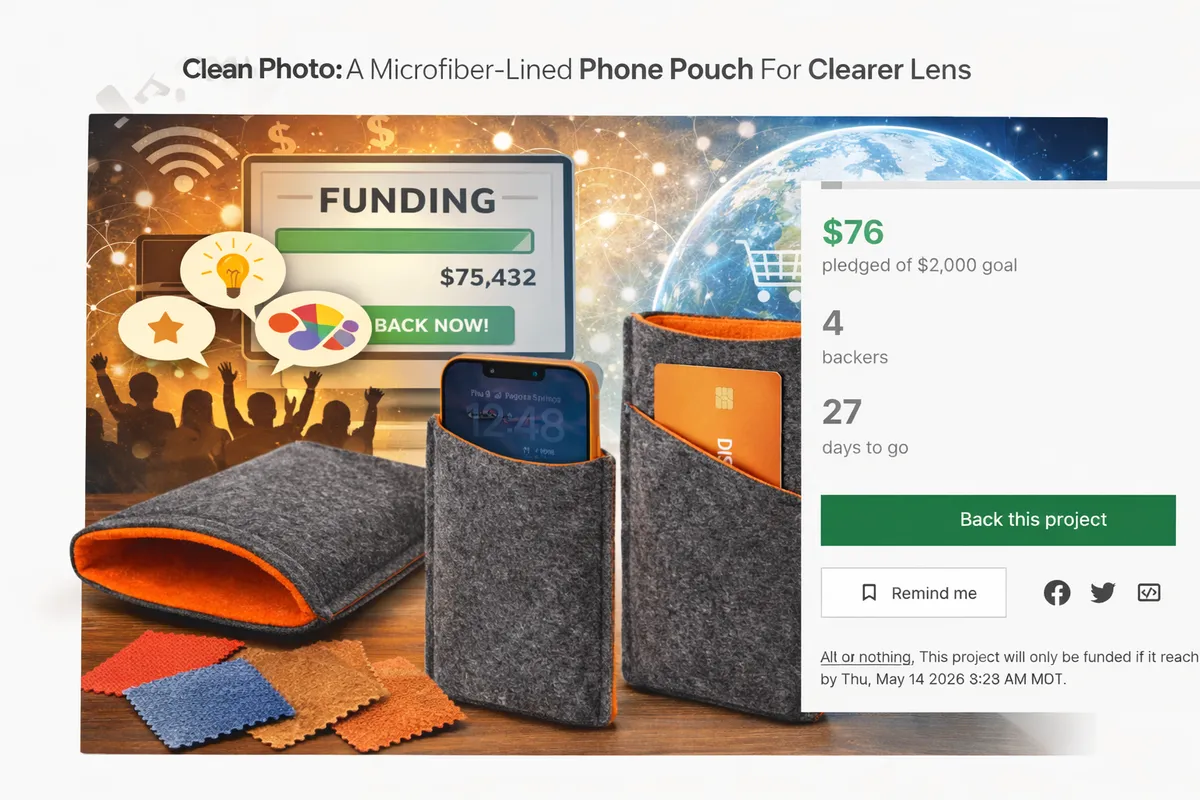Click the star speech bubble in the image
The image size is (1200, 800).
(167, 331)
